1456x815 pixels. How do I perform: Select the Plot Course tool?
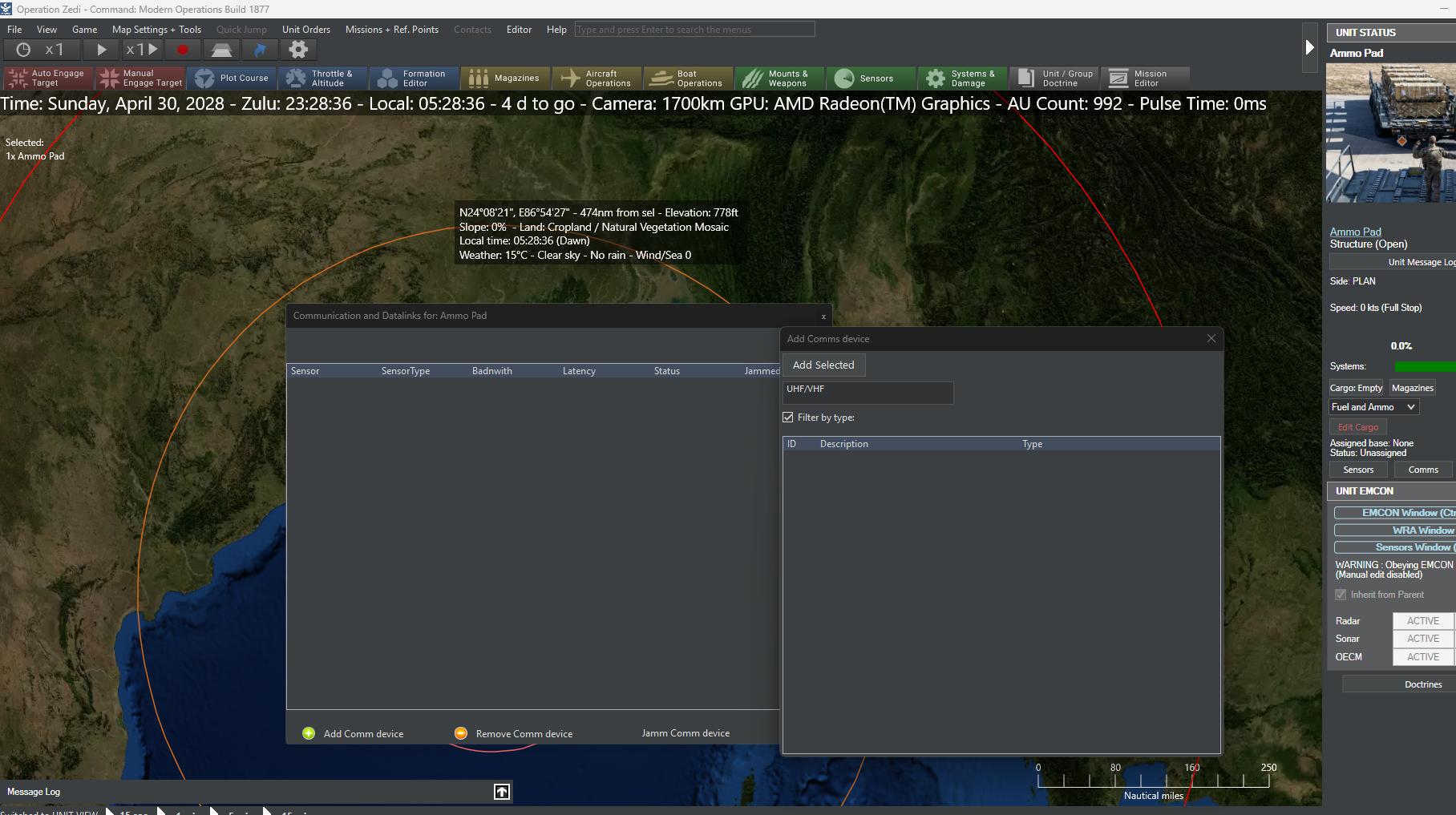[231, 78]
